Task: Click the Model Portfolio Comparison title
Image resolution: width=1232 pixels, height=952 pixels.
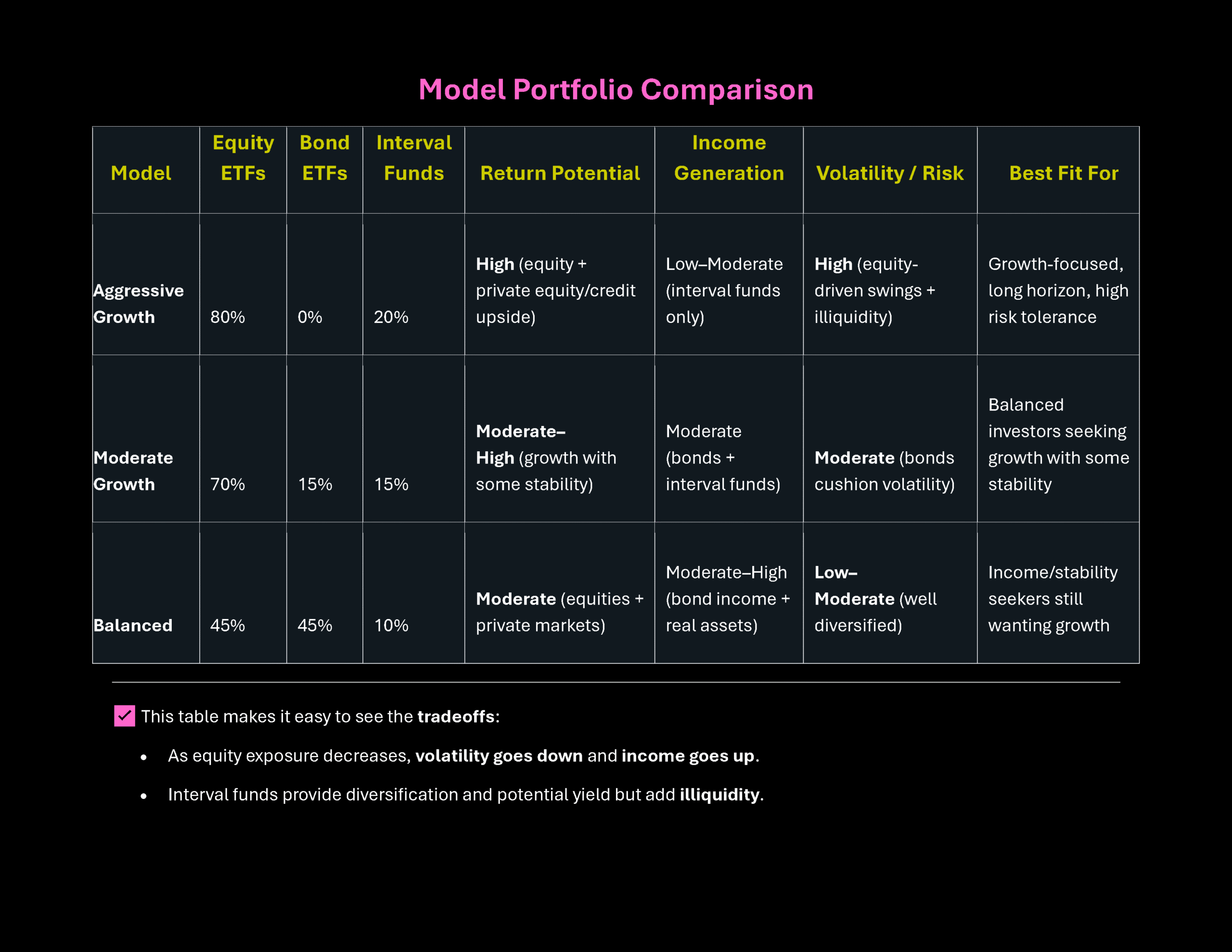Action: [x=616, y=90]
